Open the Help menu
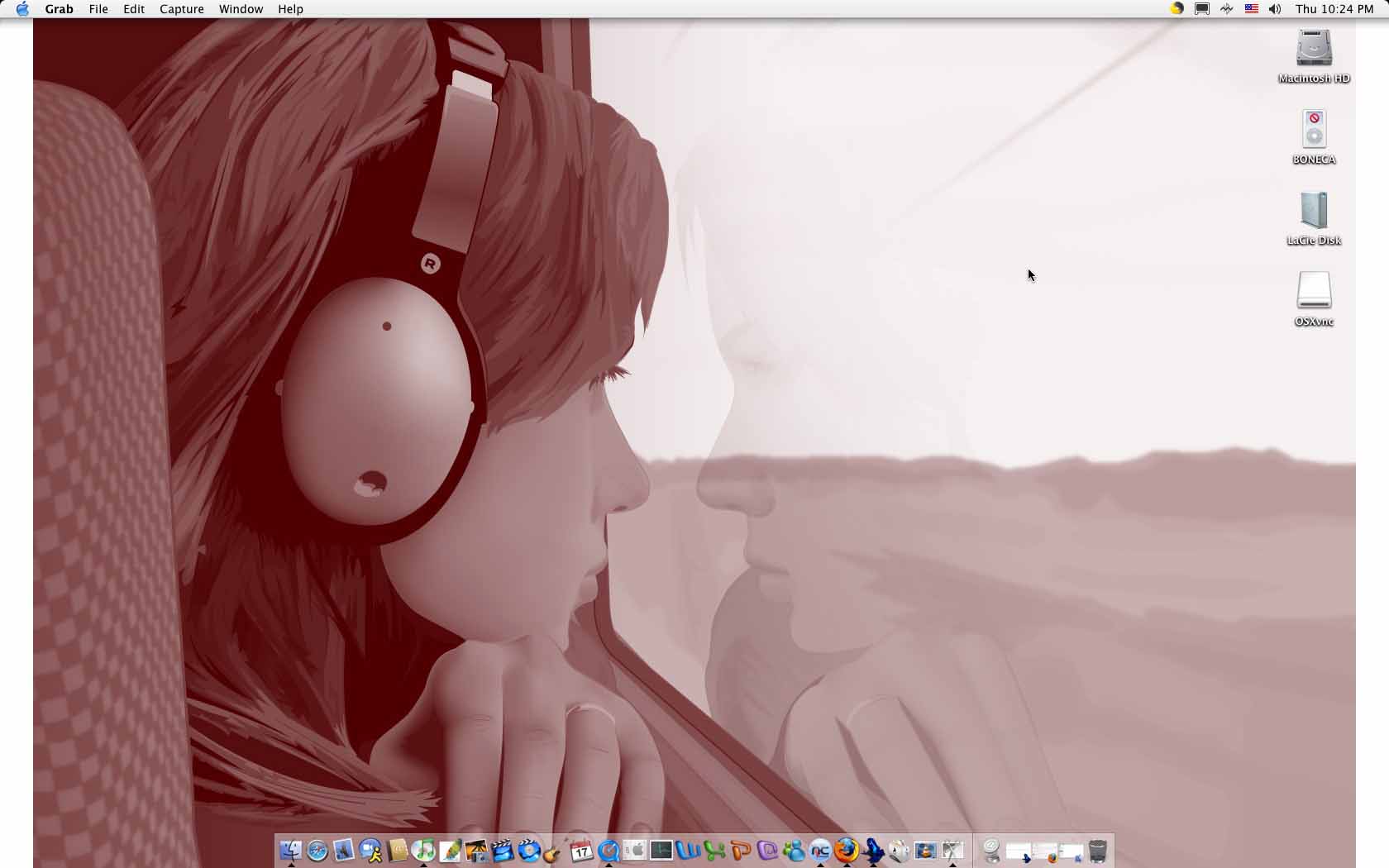Screen dimensions: 1389x868 pos(290,9)
